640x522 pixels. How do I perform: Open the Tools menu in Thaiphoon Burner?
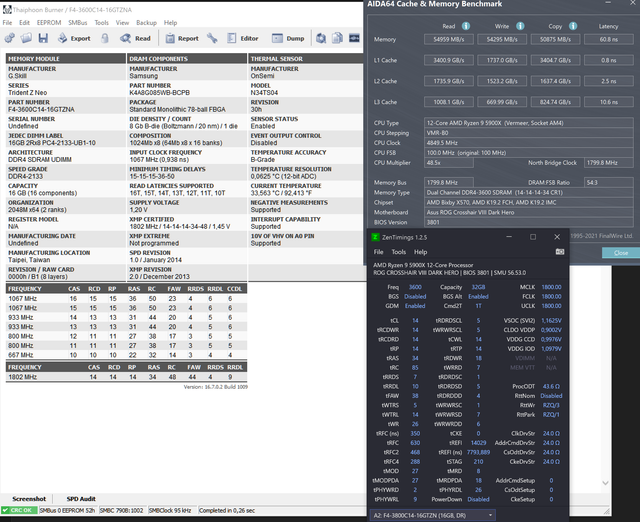(x=102, y=23)
